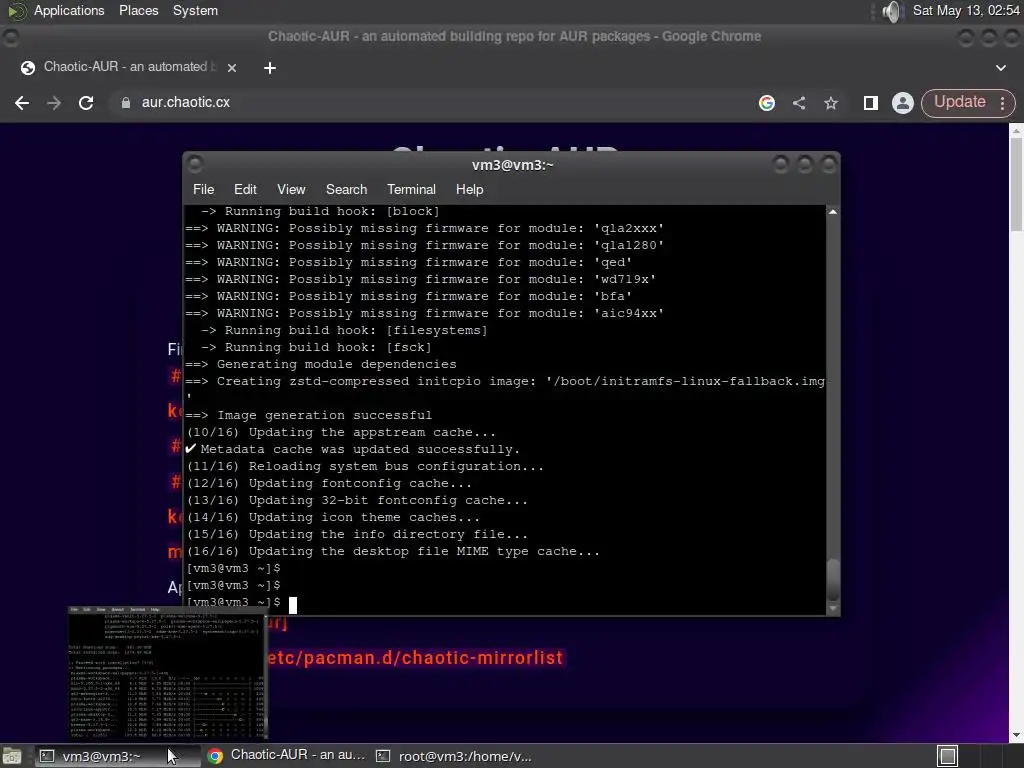
Task: Click the MATE logo icon
Action: coord(16,10)
